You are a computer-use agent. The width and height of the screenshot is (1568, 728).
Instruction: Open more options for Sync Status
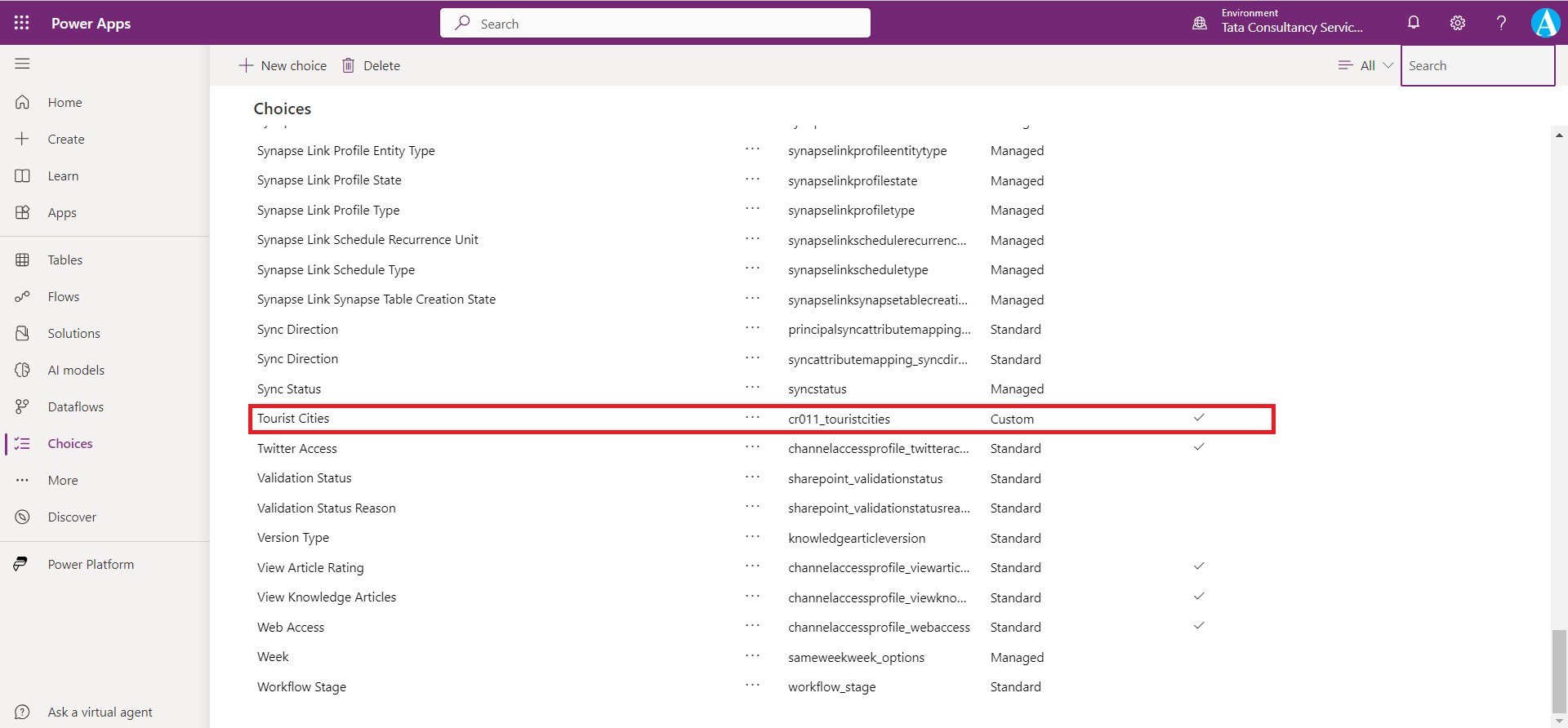pos(752,388)
